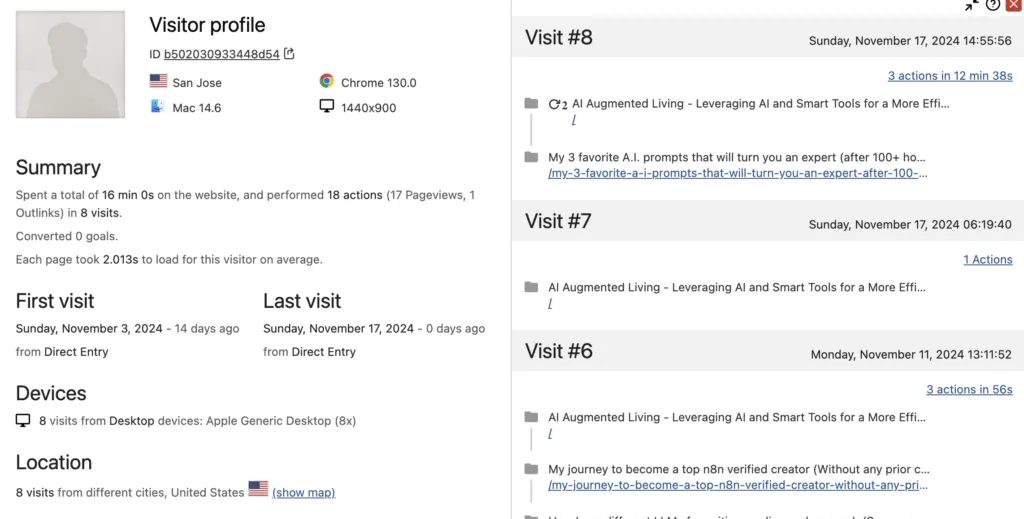The image size is (1024, 519).
Task: Click the '(show map)' link
Action: click(x=303, y=493)
